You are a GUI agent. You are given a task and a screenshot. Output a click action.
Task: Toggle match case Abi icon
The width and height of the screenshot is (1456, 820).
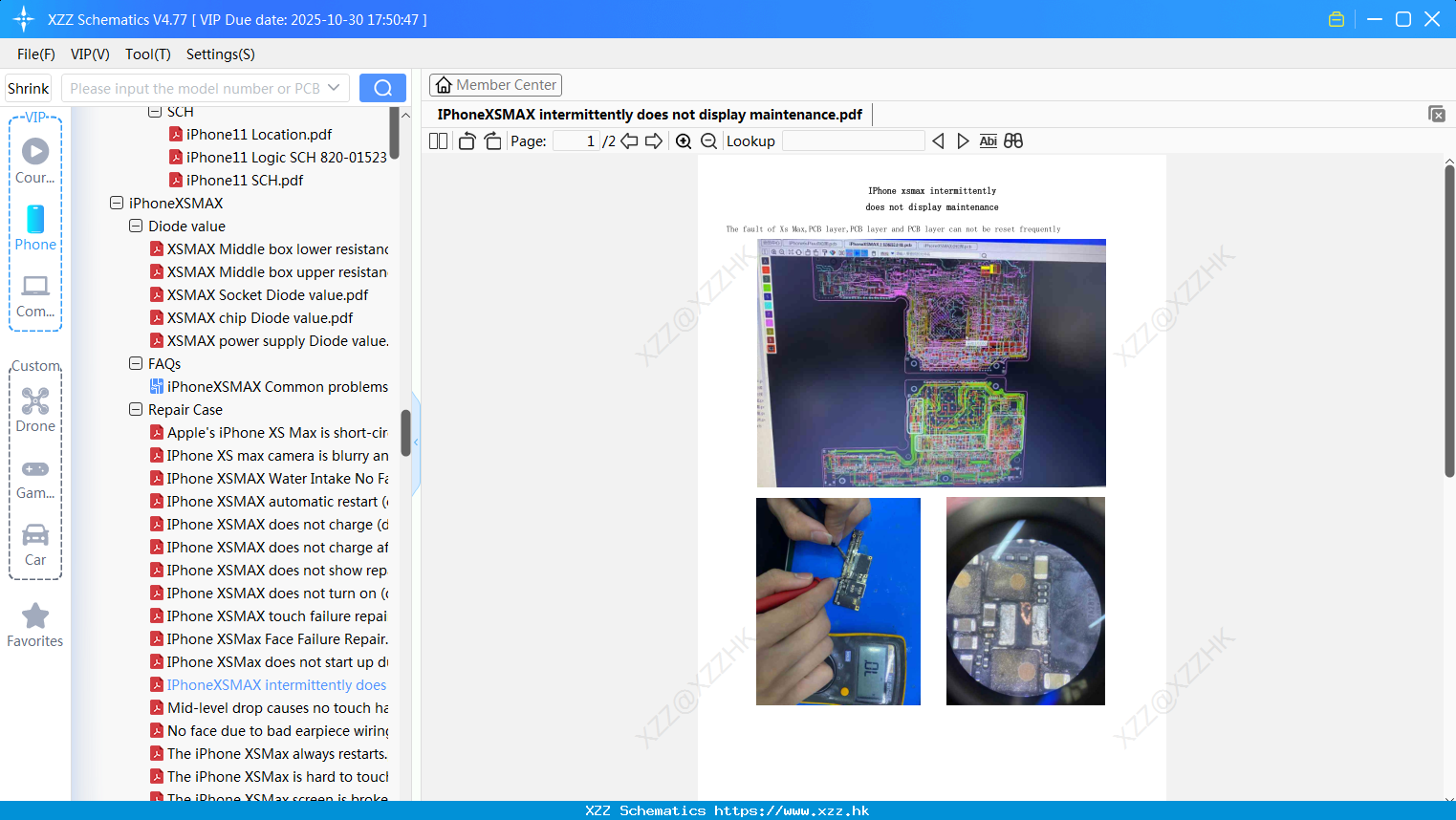tap(988, 141)
